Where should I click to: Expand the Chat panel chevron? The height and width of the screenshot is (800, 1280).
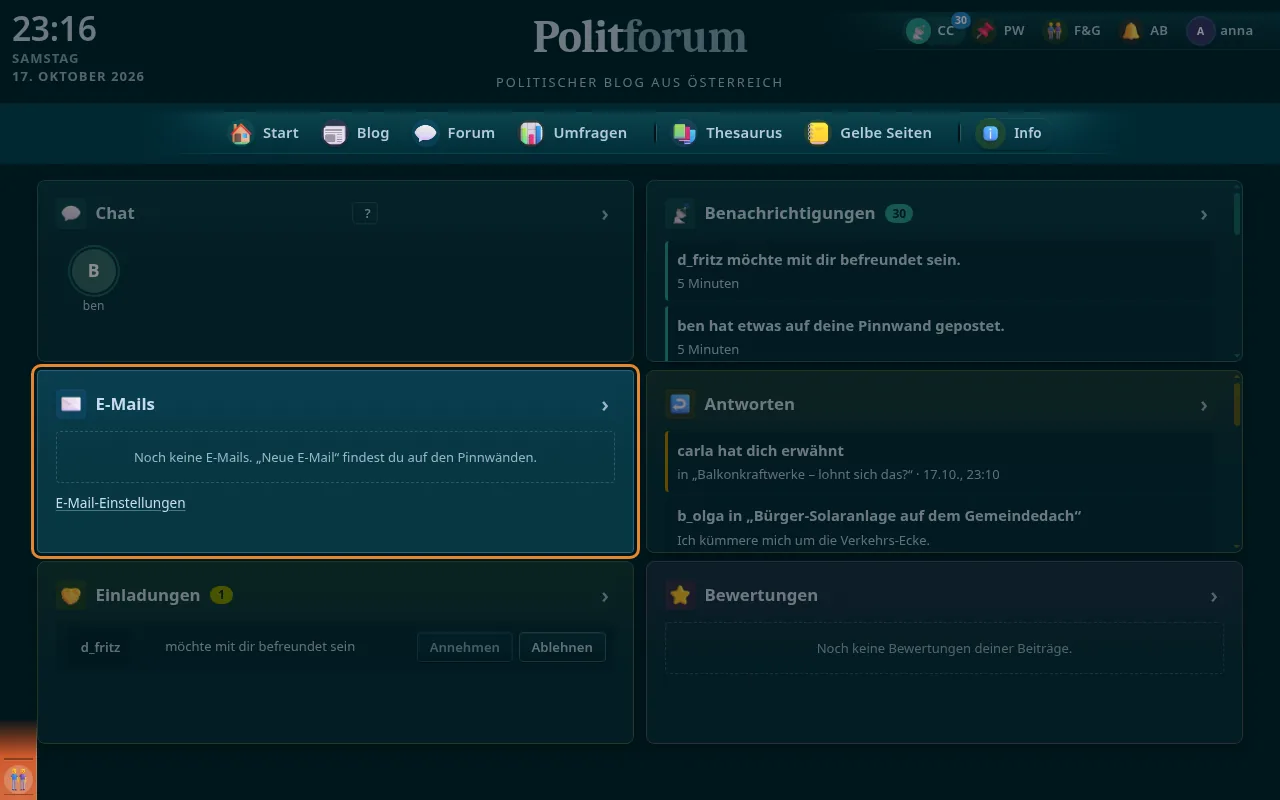click(605, 214)
